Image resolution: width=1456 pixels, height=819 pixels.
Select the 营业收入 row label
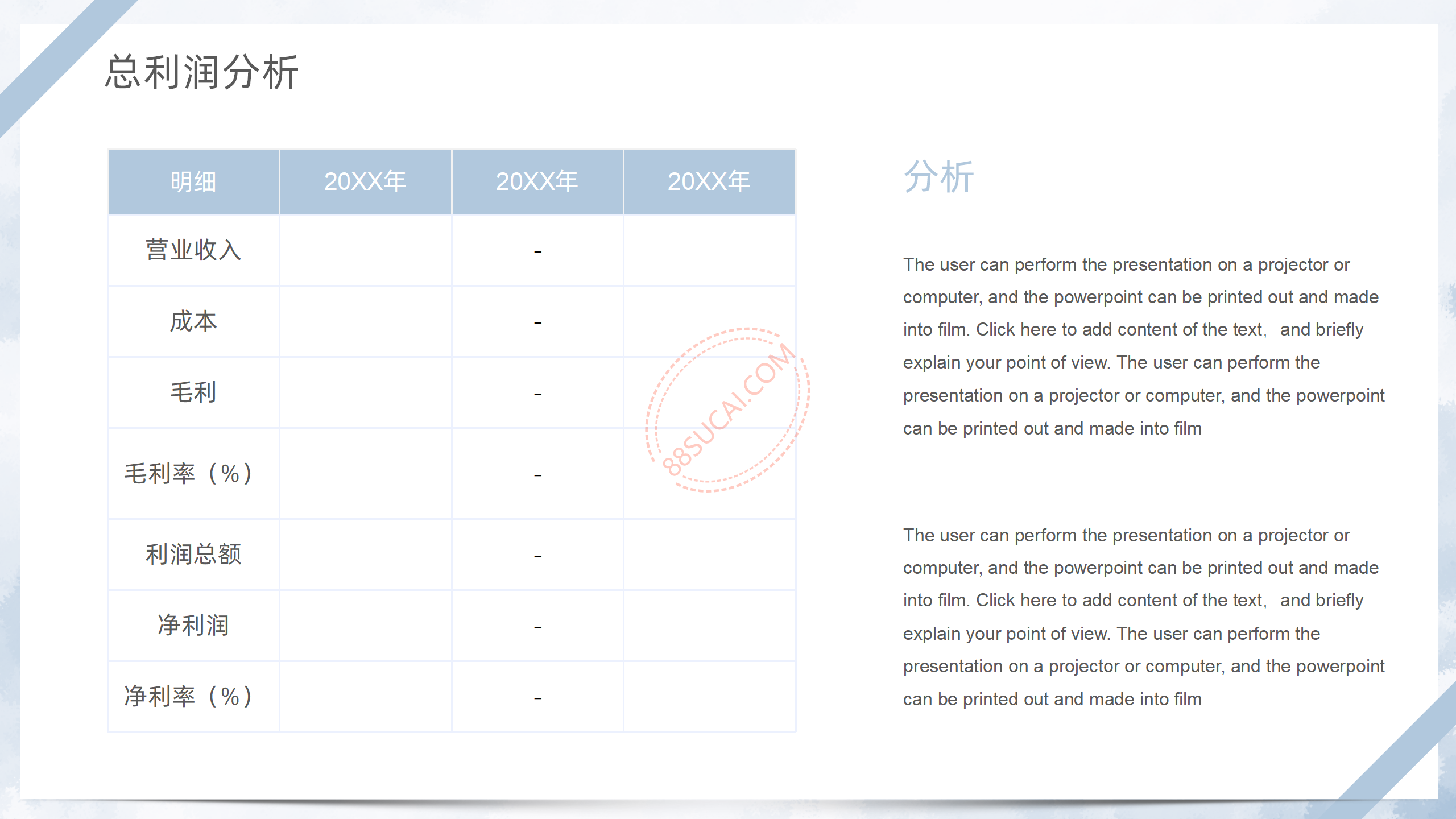point(193,250)
